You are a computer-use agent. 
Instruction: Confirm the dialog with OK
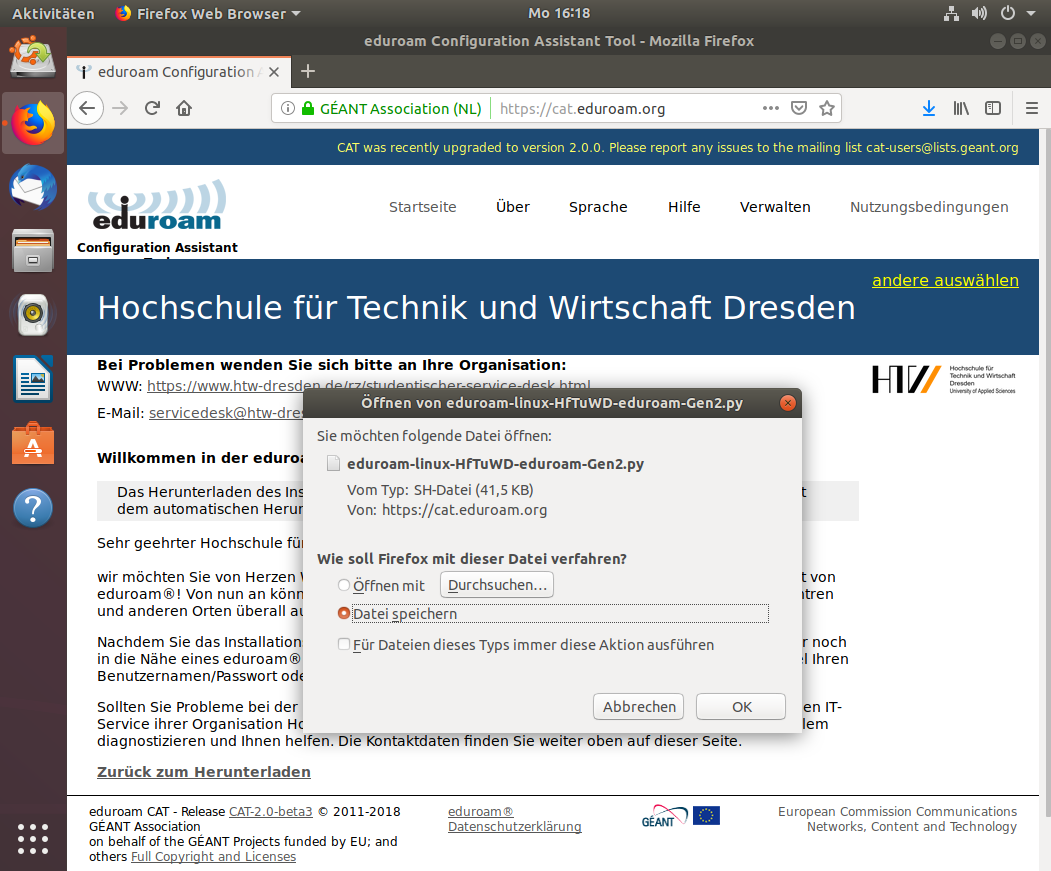point(741,707)
